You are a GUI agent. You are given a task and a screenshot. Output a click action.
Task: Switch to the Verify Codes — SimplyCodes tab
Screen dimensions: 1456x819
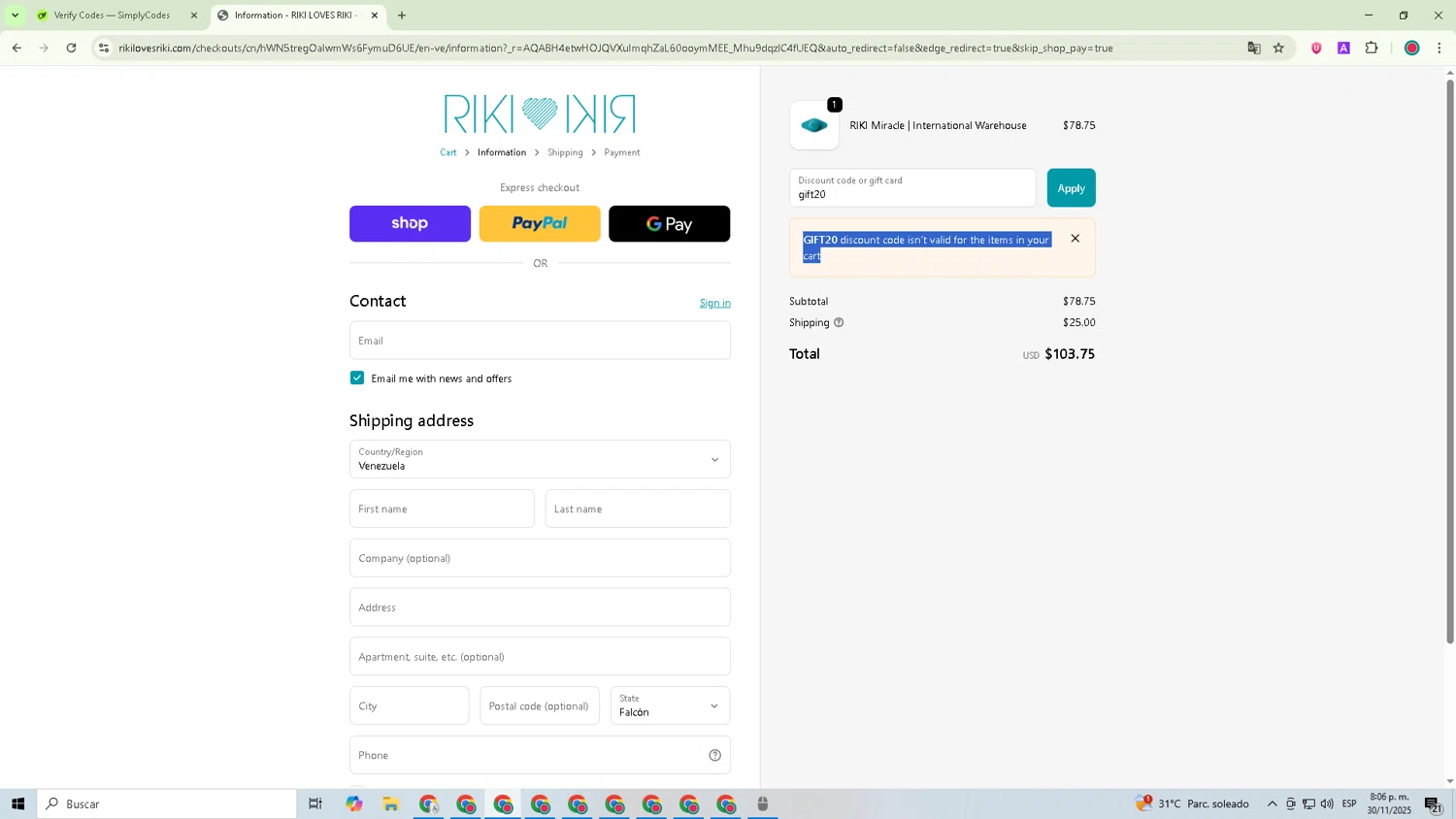point(112,16)
